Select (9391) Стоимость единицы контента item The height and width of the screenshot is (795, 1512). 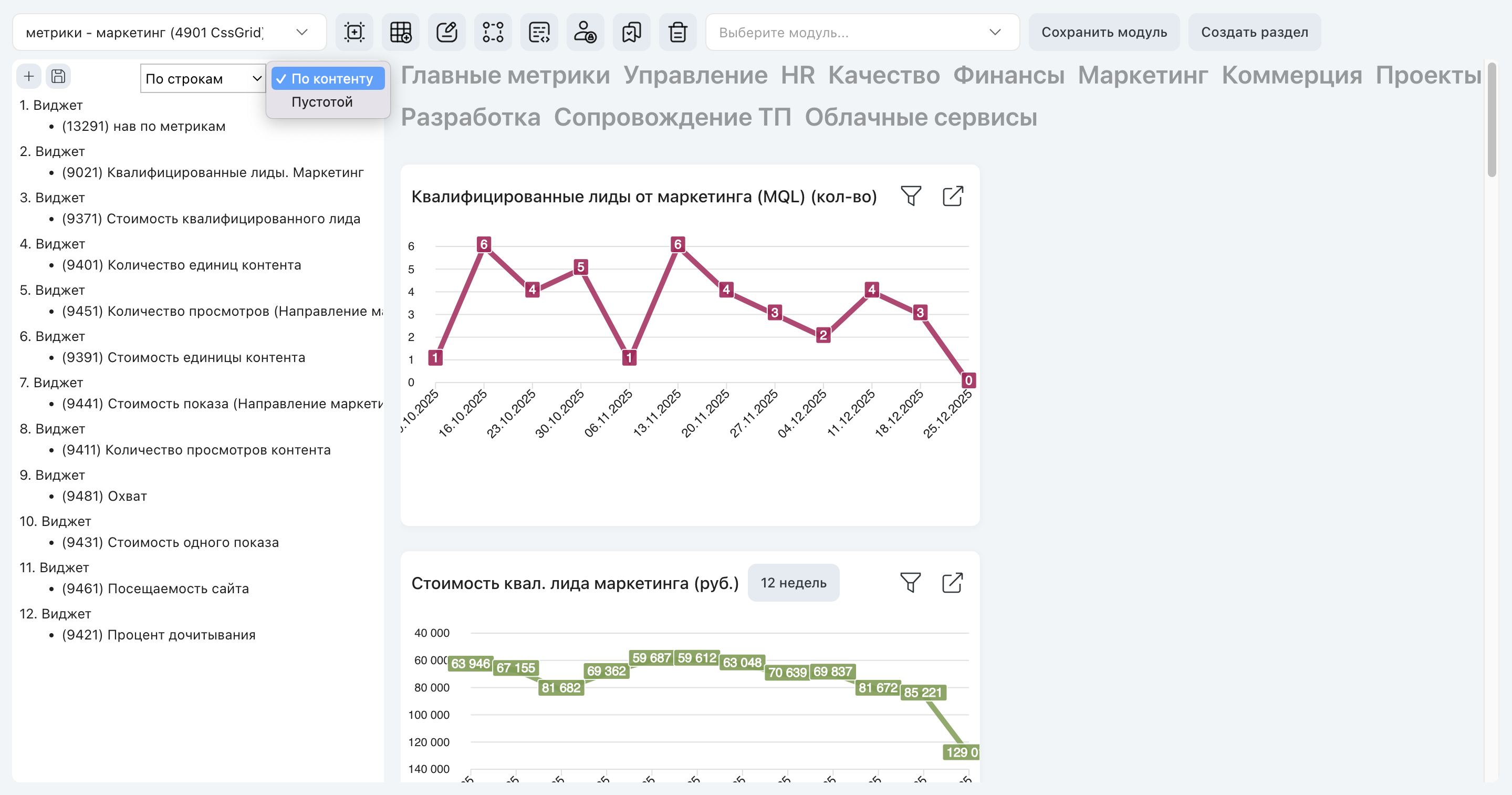[x=183, y=358]
